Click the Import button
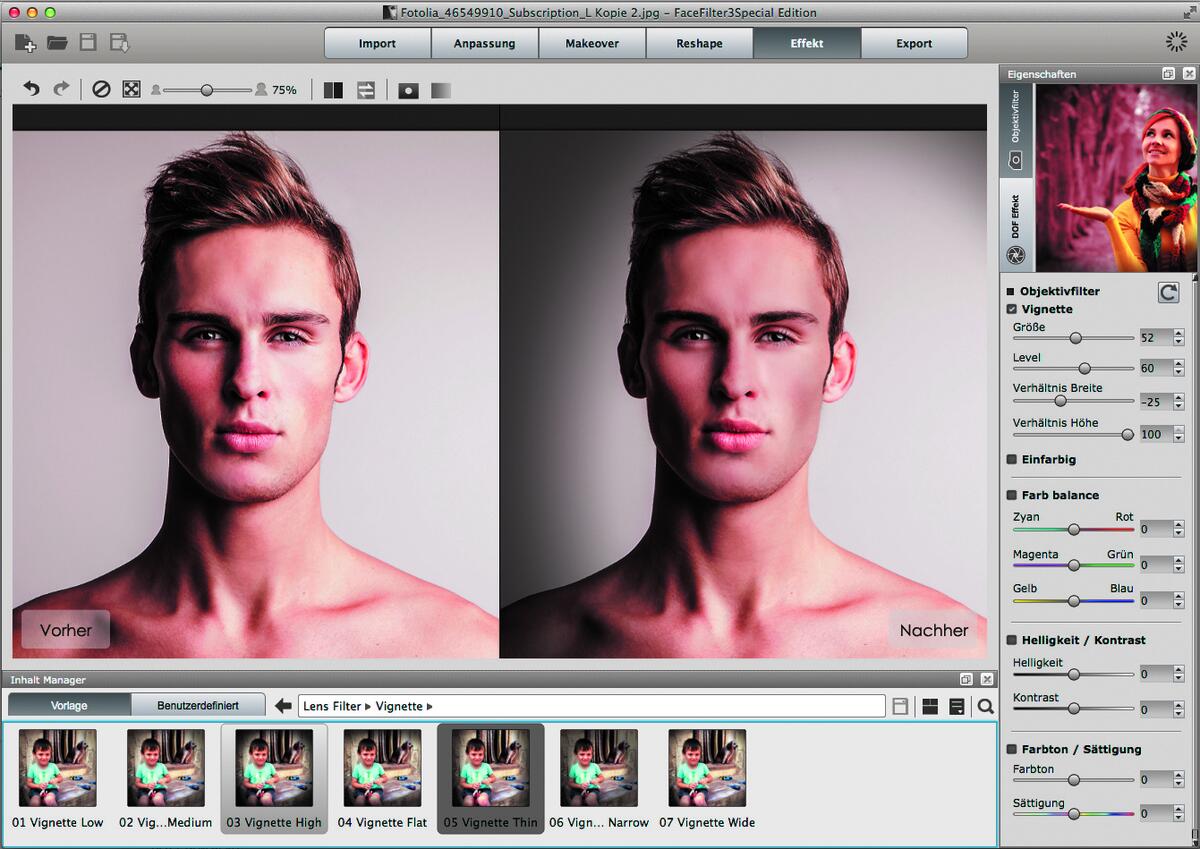Image resolution: width=1200 pixels, height=849 pixels. point(377,42)
